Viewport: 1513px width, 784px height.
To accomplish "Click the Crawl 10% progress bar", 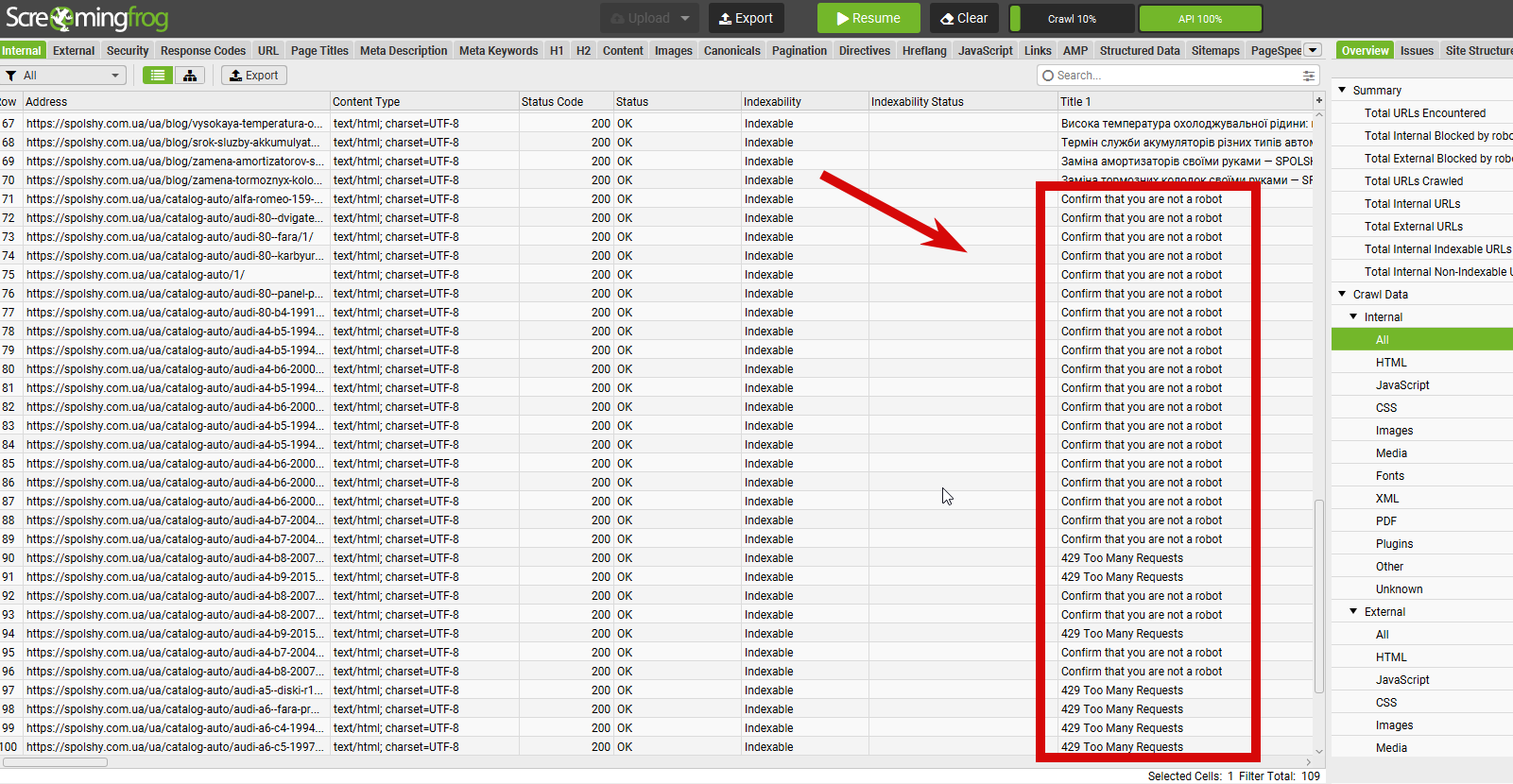I will 1072,18.
